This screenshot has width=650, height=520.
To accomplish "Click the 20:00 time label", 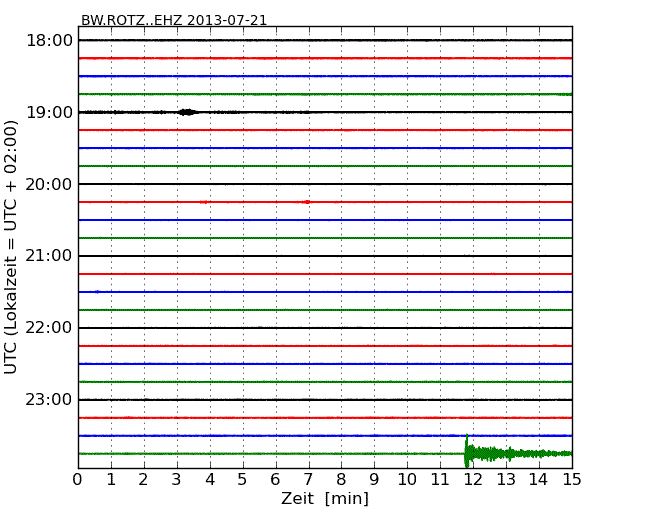I will 49,184.
